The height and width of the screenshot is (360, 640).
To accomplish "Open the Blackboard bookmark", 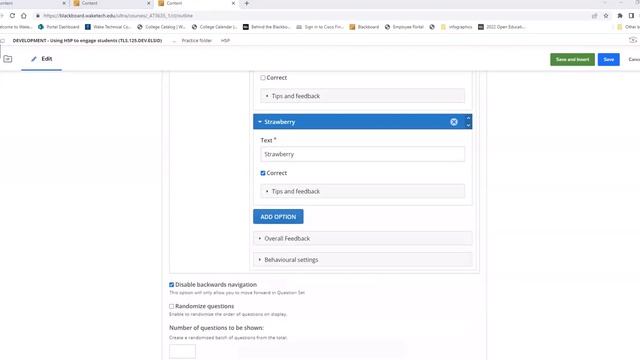I will pos(364,27).
